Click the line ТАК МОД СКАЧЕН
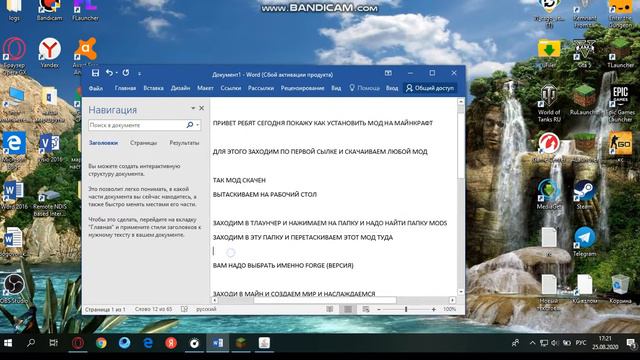The width and height of the screenshot is (640, 360). (x=239, y=180)
